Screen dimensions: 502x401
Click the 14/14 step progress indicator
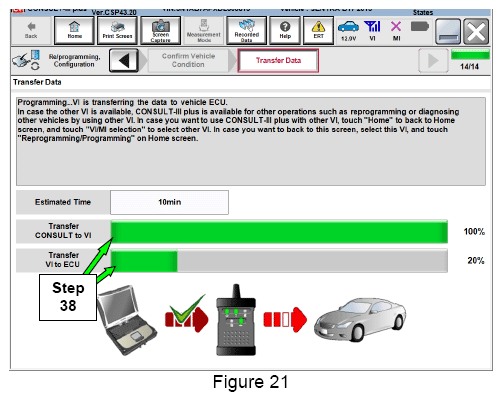tap(470, 60)
